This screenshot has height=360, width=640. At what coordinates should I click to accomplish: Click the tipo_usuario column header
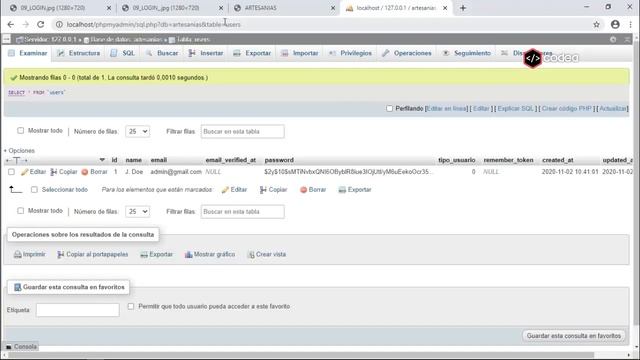tap(457, 160)
